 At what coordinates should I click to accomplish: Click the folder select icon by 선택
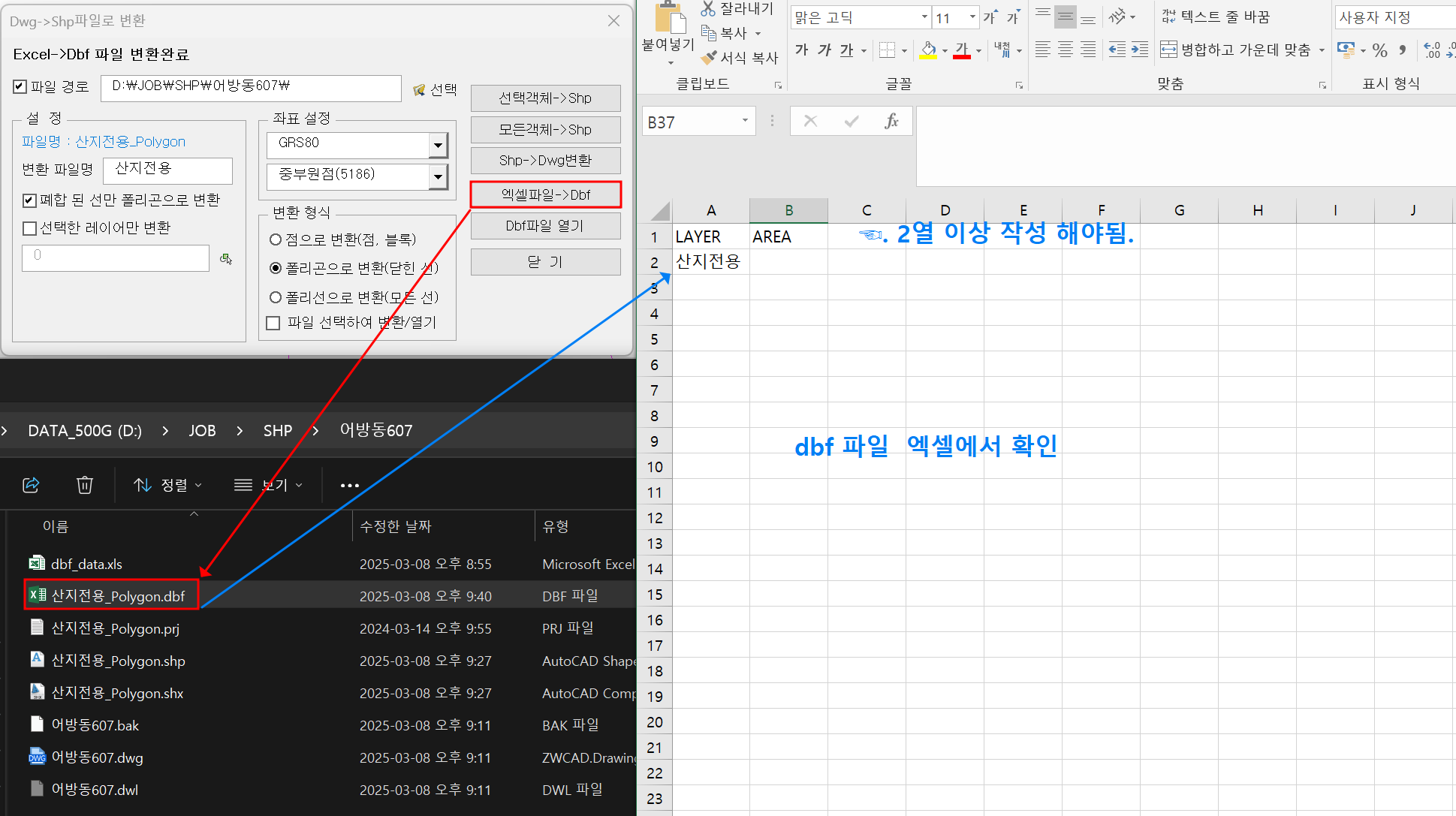click(x=419, y=90)
